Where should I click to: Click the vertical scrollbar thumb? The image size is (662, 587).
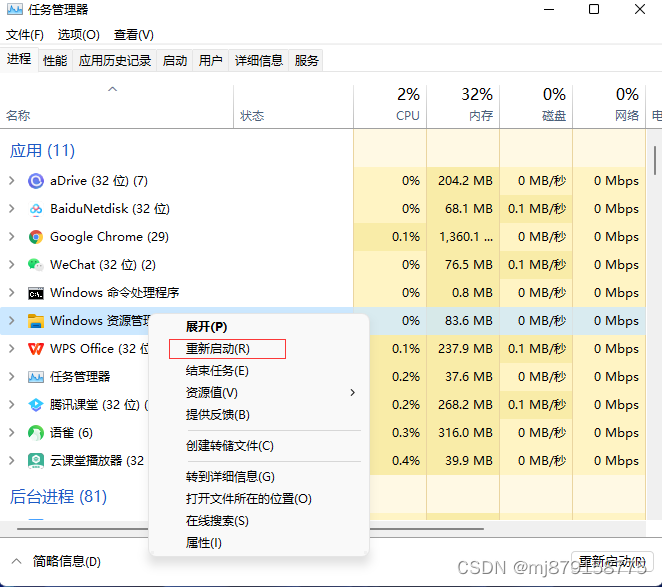point(655,160)
